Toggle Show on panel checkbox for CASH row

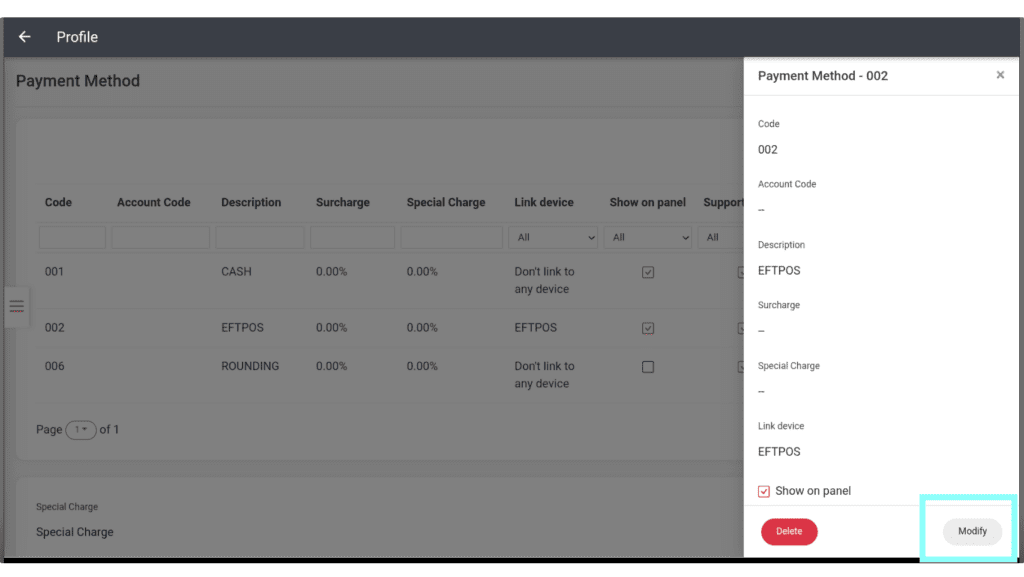648,272
